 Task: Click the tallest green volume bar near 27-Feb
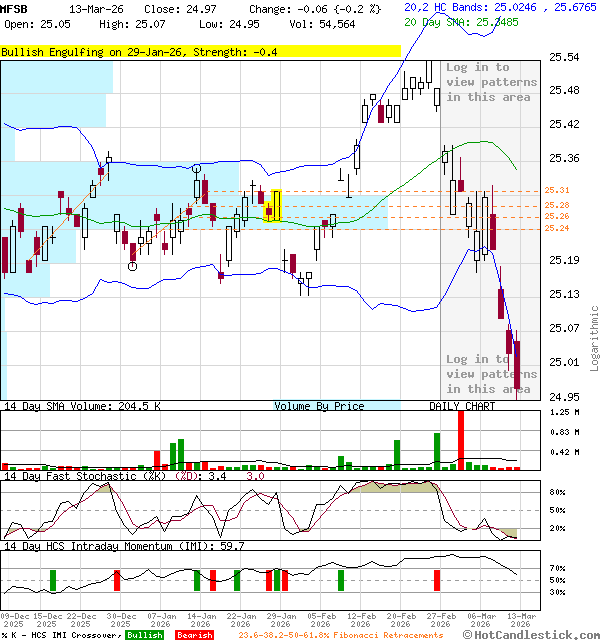(x=437, y=449)
